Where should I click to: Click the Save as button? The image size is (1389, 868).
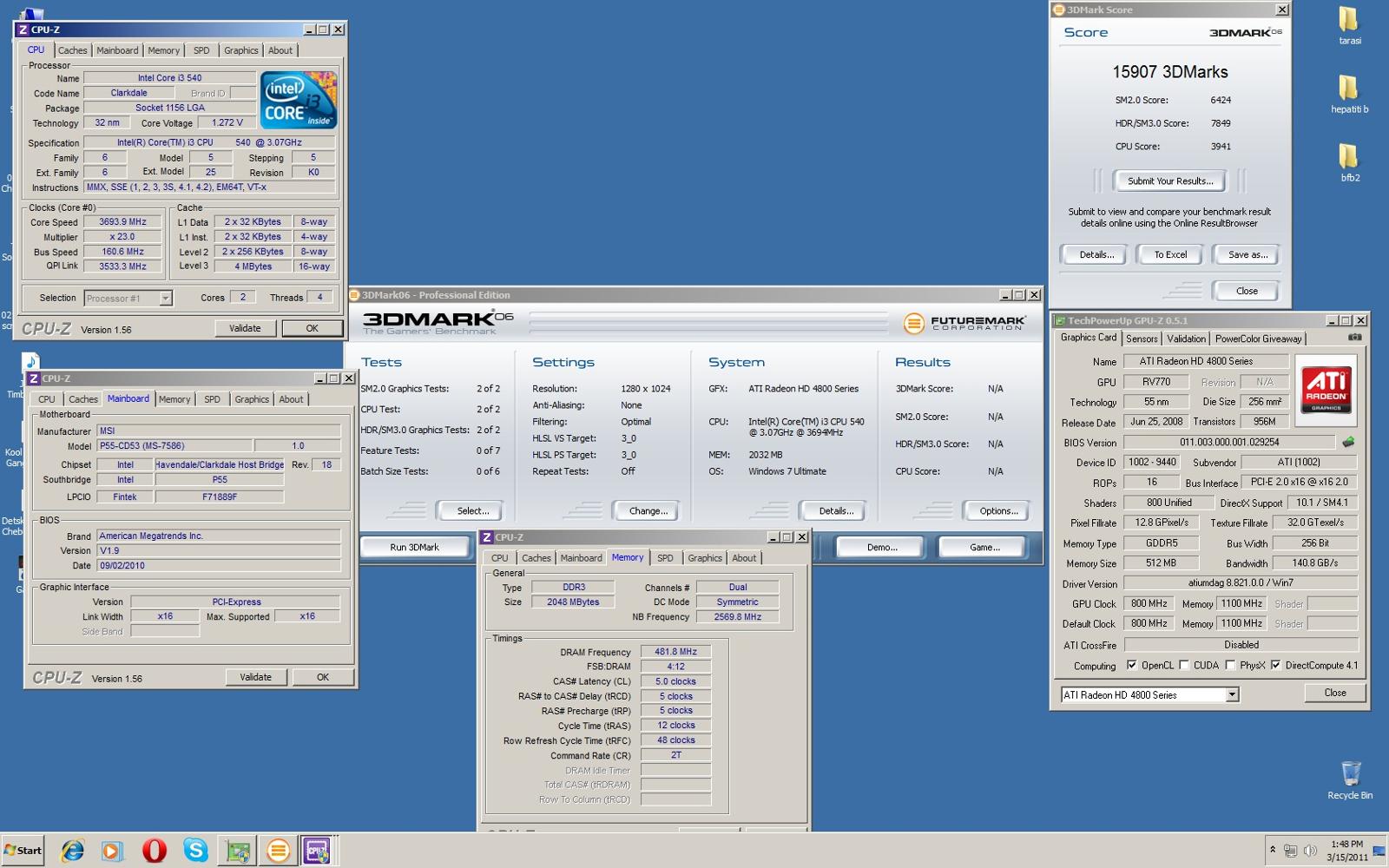point(1247,255)
